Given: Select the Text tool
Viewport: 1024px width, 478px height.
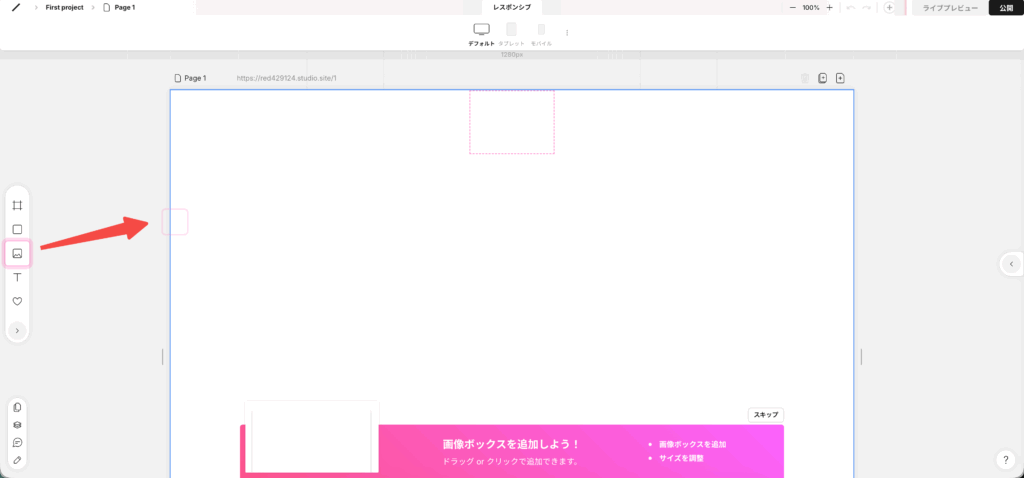Looking at the screenshot, I should tap(17, 277).
